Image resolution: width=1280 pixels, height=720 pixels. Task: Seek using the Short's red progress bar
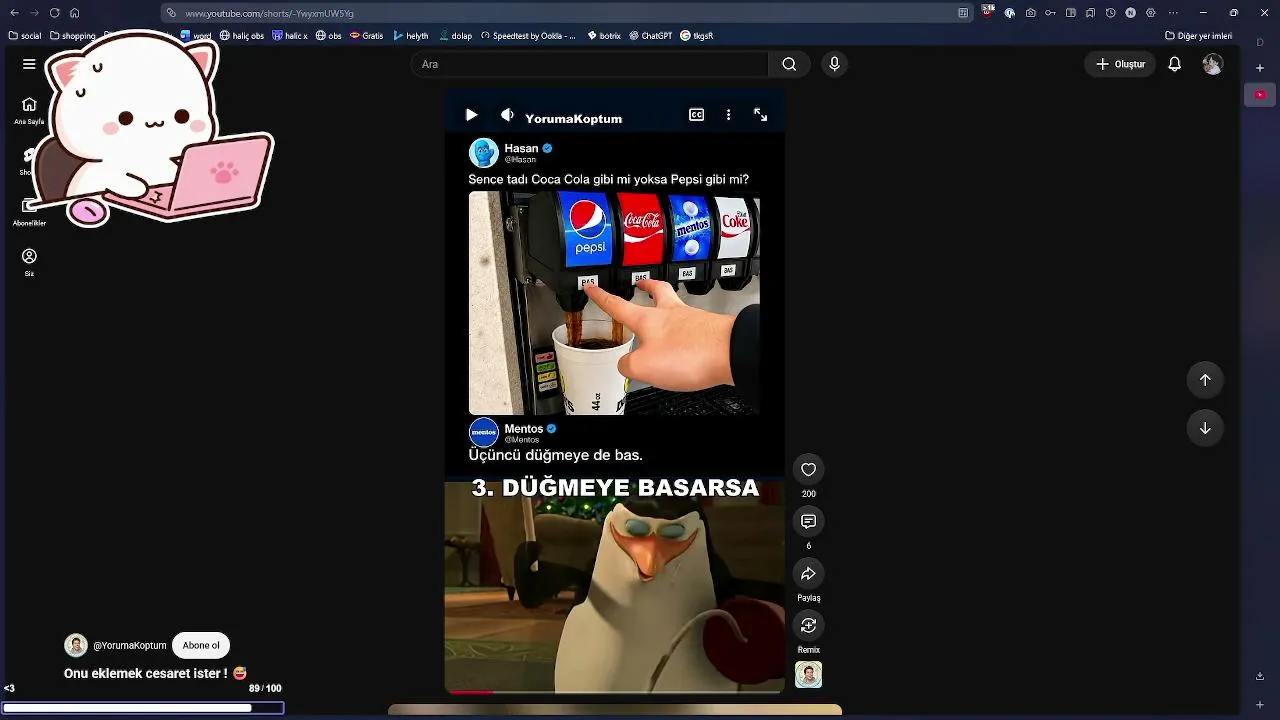pyautogui.click(x=615, y=691)
